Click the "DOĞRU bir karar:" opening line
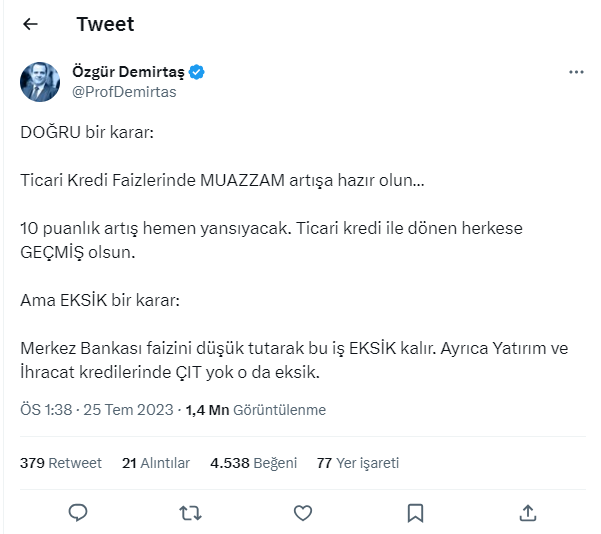601x534 pixels. click(x=87, y=133)
